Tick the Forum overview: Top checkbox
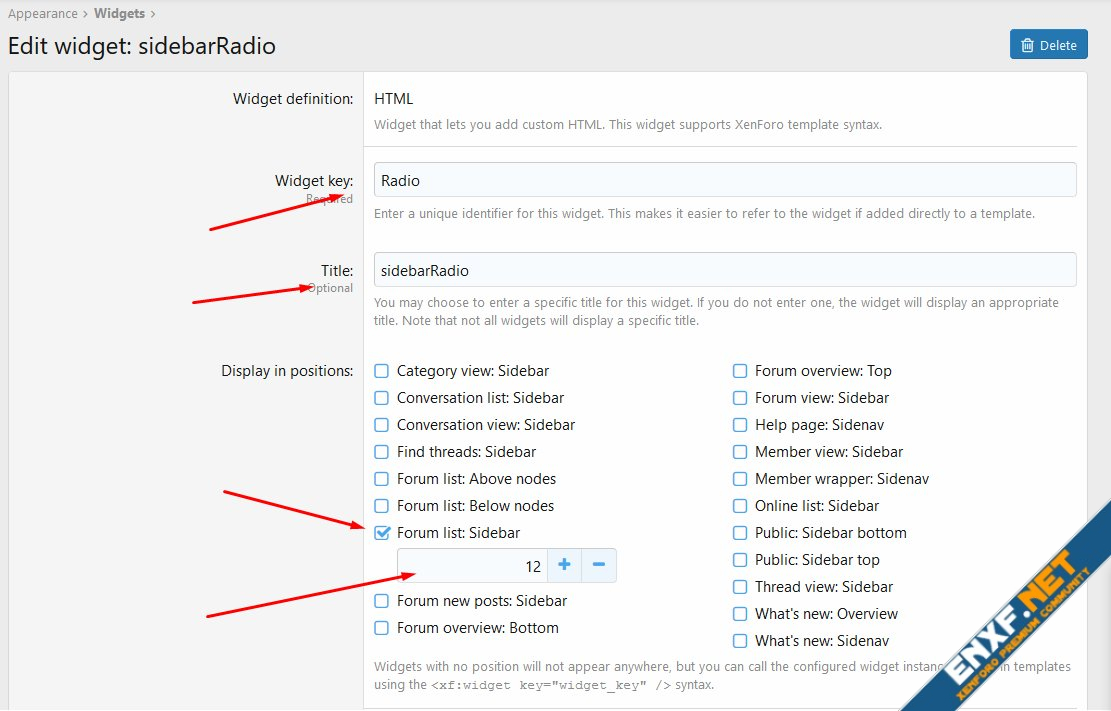 [x=740, y=371]
